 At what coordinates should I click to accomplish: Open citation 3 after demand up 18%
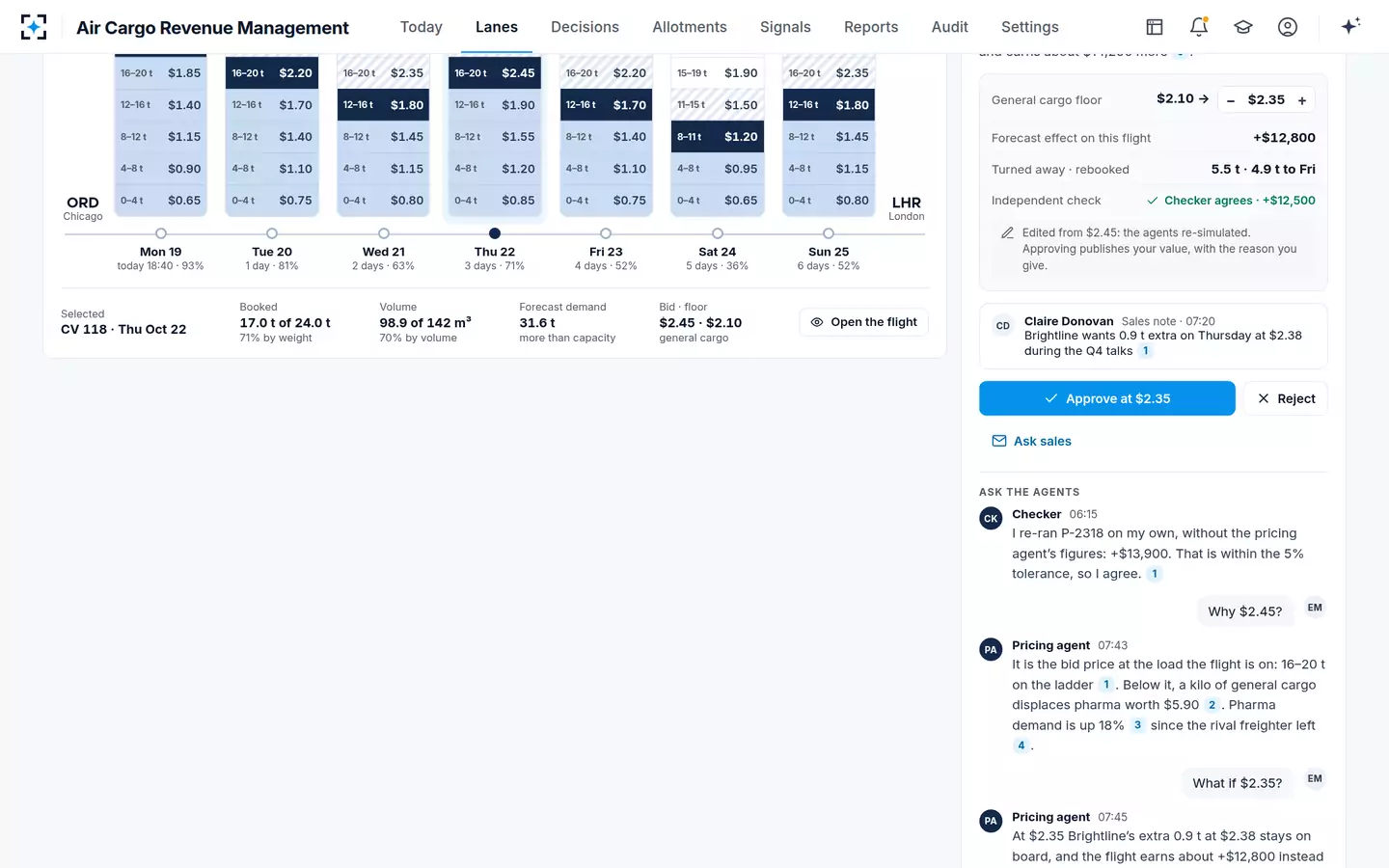1137,725
